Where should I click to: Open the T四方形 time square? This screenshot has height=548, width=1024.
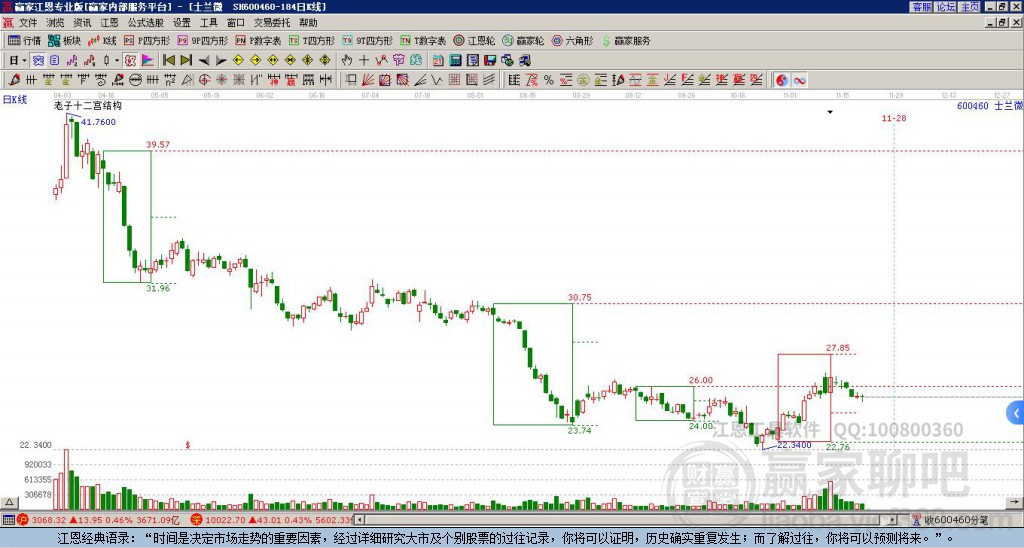312,40
